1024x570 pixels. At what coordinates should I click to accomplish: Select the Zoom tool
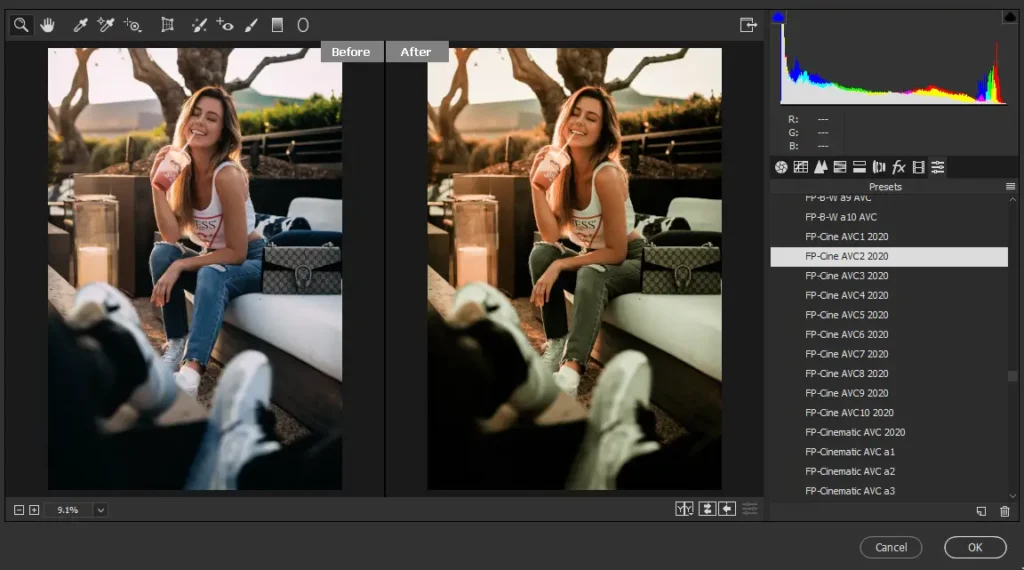pos(21,25)
